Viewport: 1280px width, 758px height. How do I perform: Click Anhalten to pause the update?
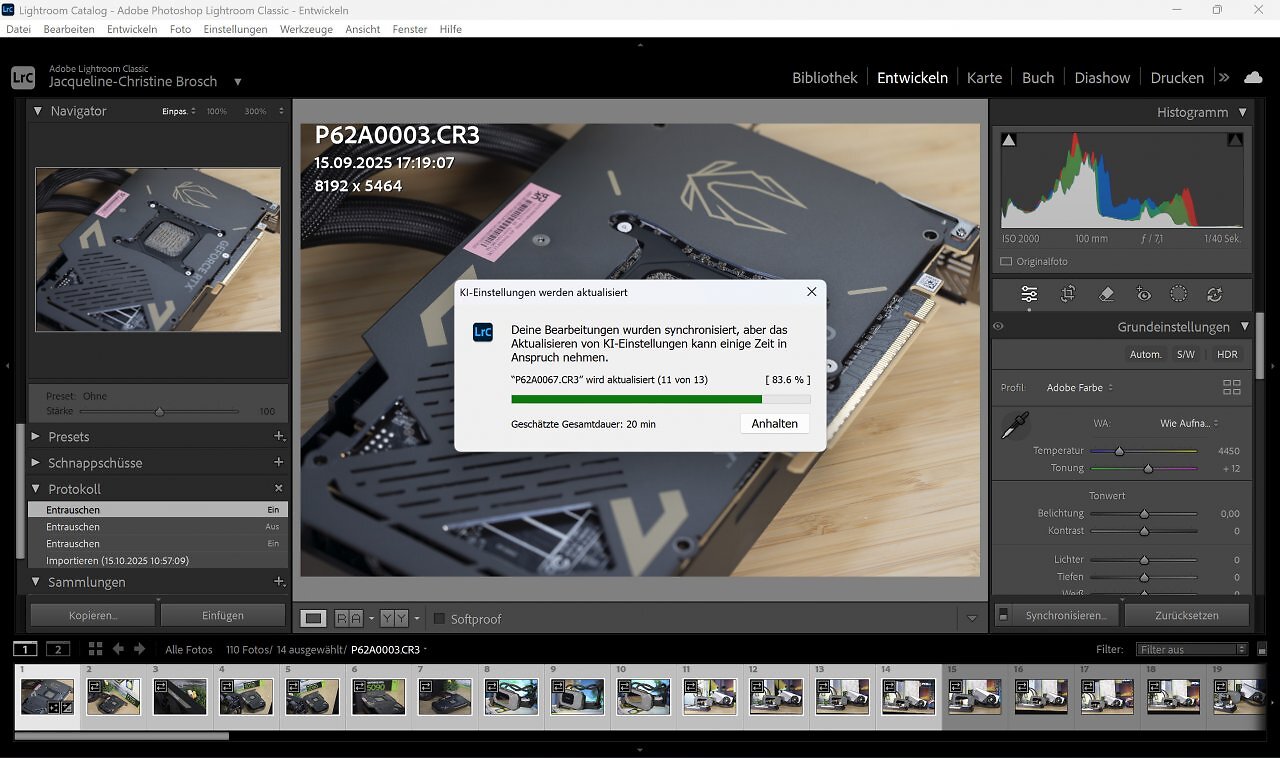(x=774, y=423)
